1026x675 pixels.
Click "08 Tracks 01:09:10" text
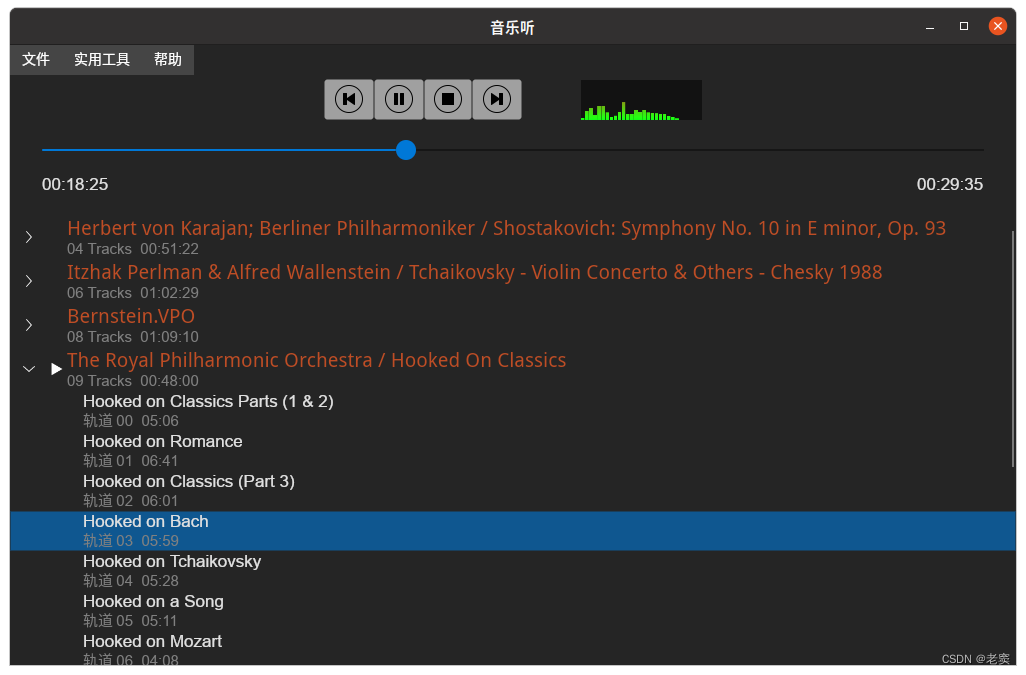pos(133,337)
